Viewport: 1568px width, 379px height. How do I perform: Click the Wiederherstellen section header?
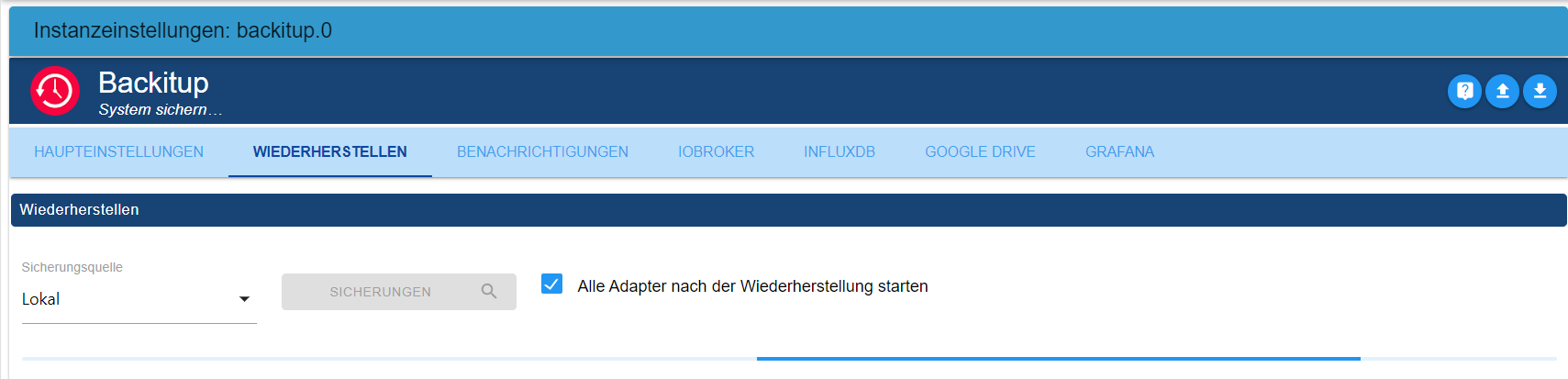coord(789,210)
